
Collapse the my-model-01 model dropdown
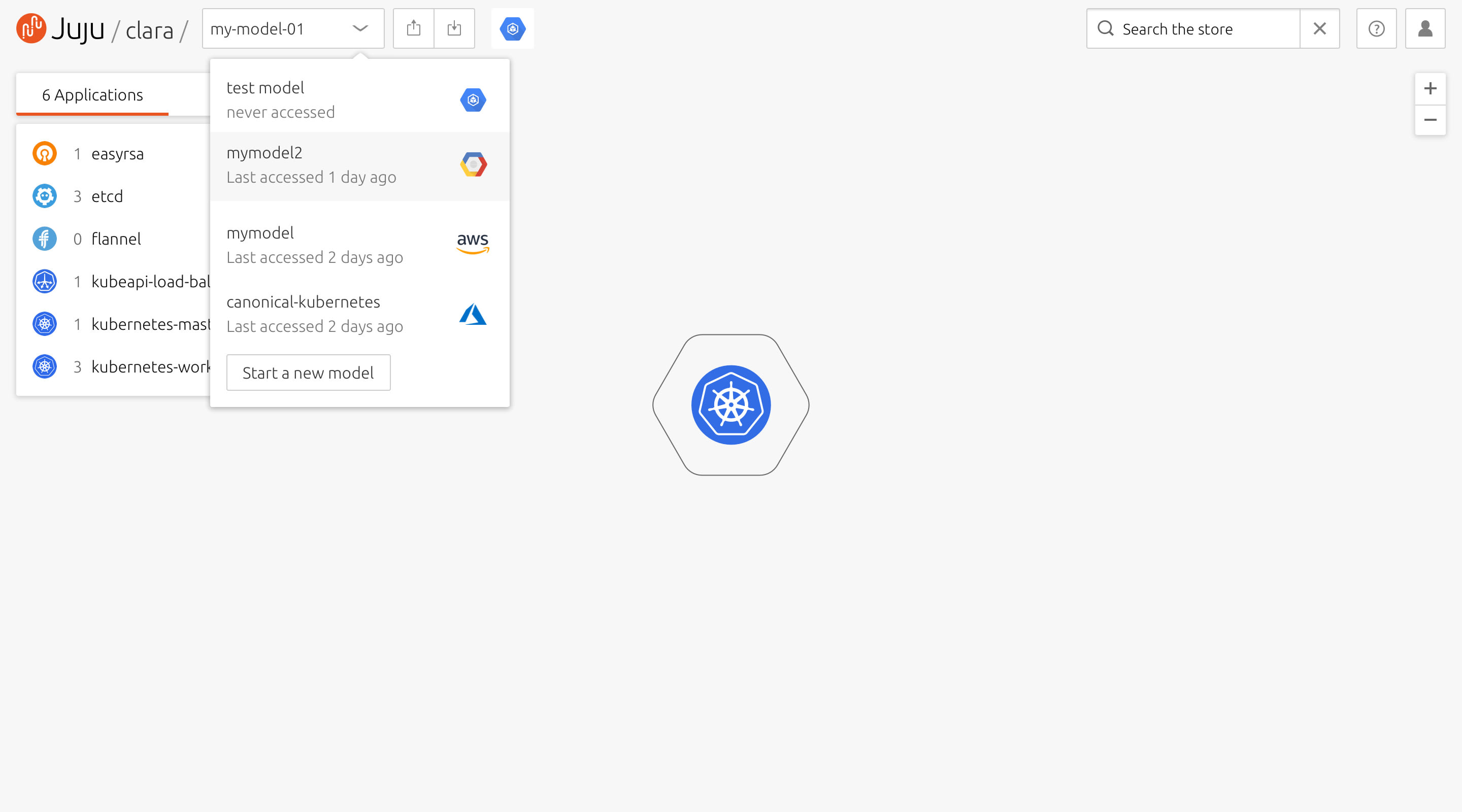[293, 28]
